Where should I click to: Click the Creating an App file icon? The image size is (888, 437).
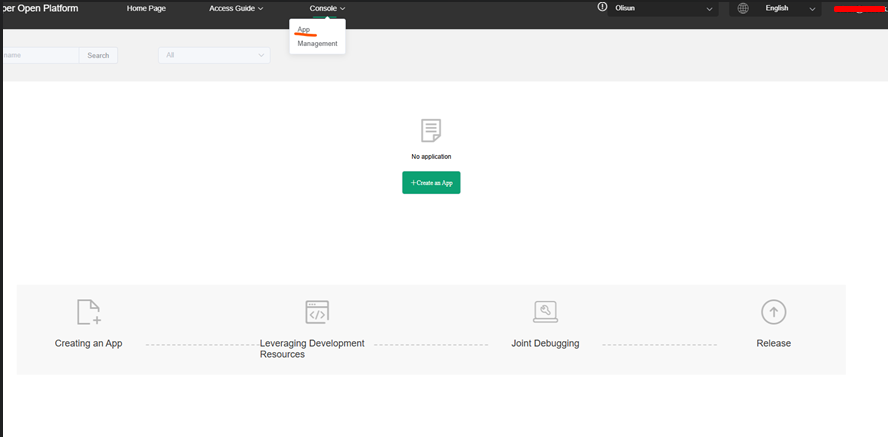point(89,312)
